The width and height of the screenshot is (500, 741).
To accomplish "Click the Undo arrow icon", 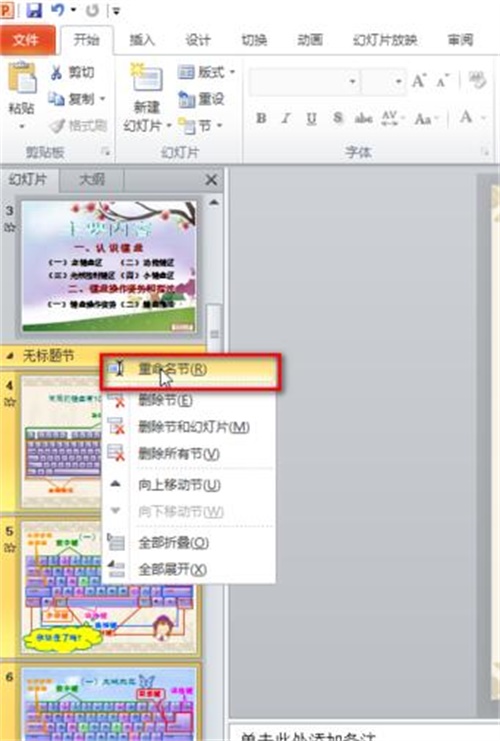I will [x=58, y=10].
